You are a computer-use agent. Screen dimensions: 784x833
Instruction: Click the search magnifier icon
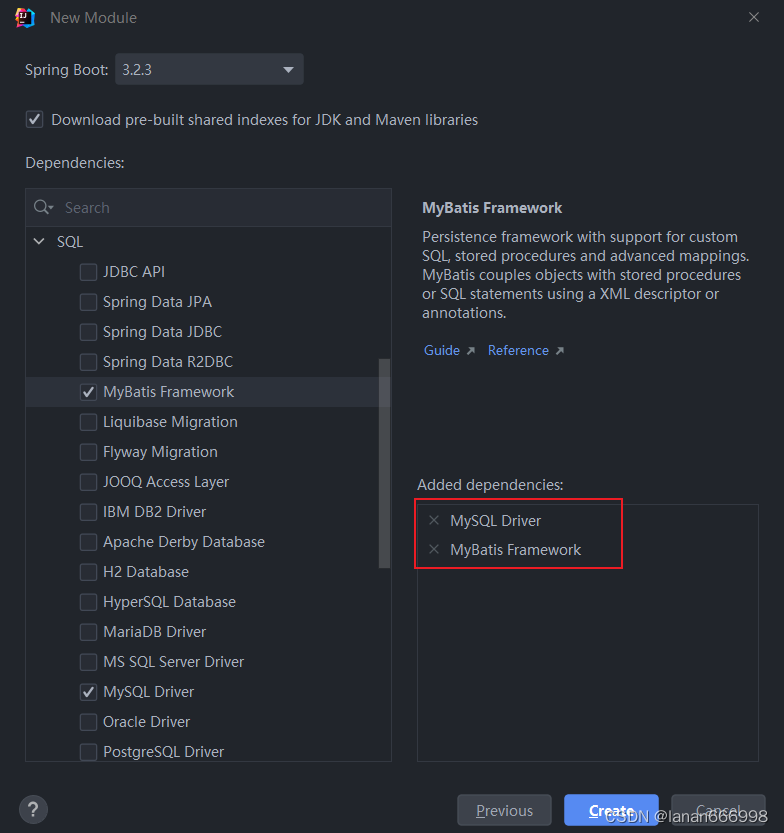(42, 207)
